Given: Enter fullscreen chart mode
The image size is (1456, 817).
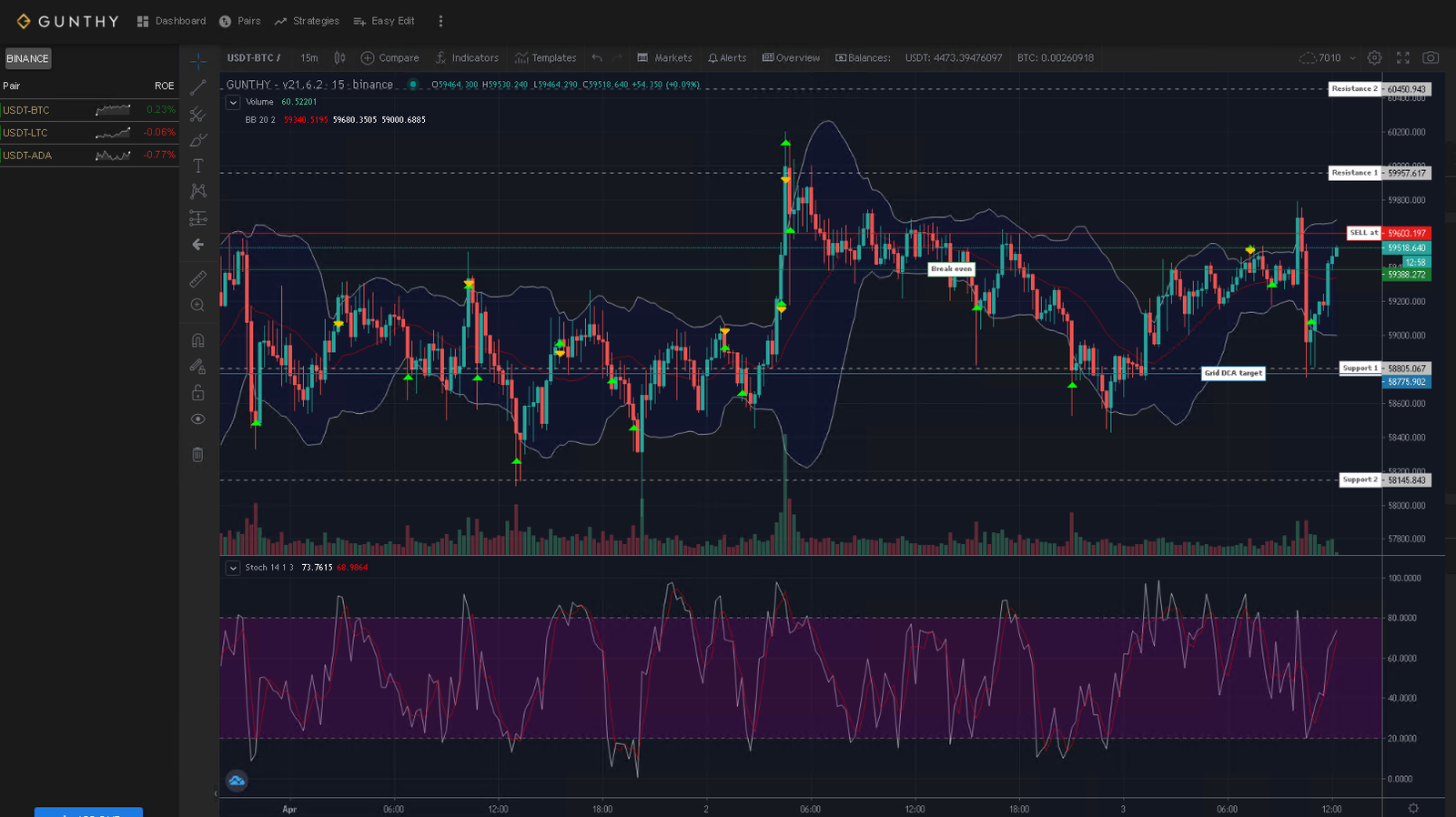Looking at the screenshot, I should [x=1402, y=58].
